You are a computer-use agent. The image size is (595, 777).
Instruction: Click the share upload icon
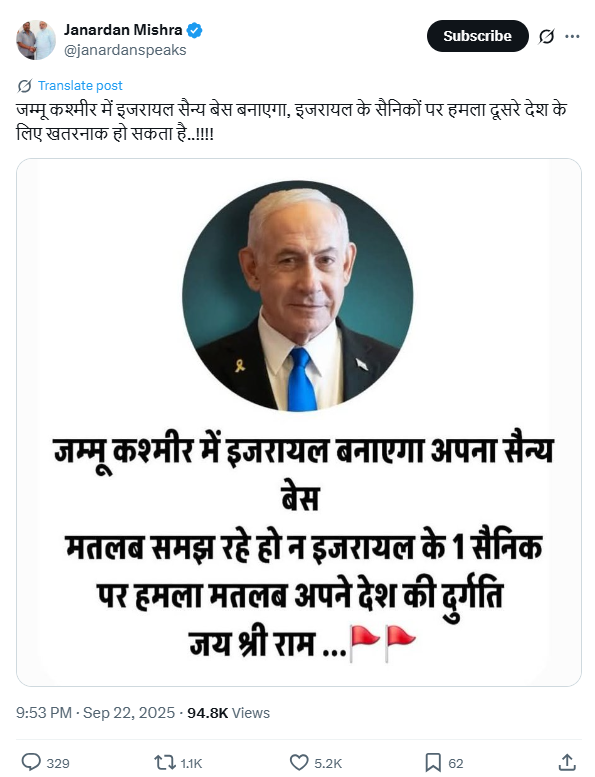click(x=567, y=763)
